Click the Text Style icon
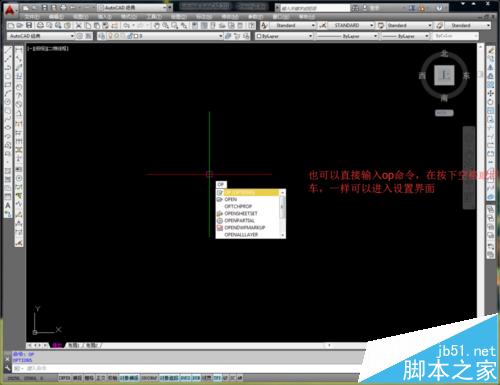500x385 pixels. [x=264, y=25]
